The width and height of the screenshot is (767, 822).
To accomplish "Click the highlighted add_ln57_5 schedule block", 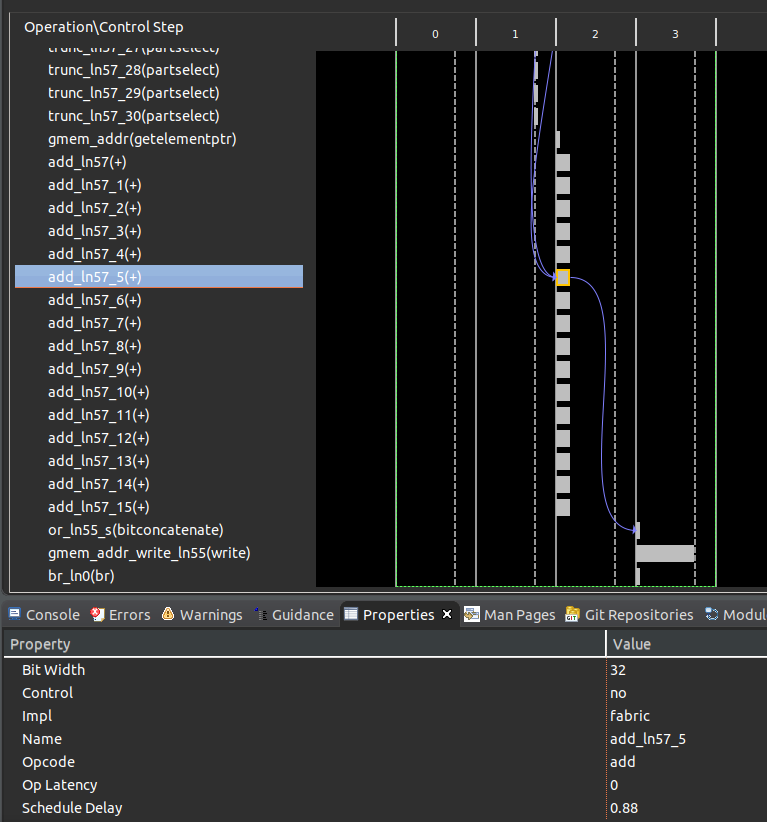I will click(562, 277).
